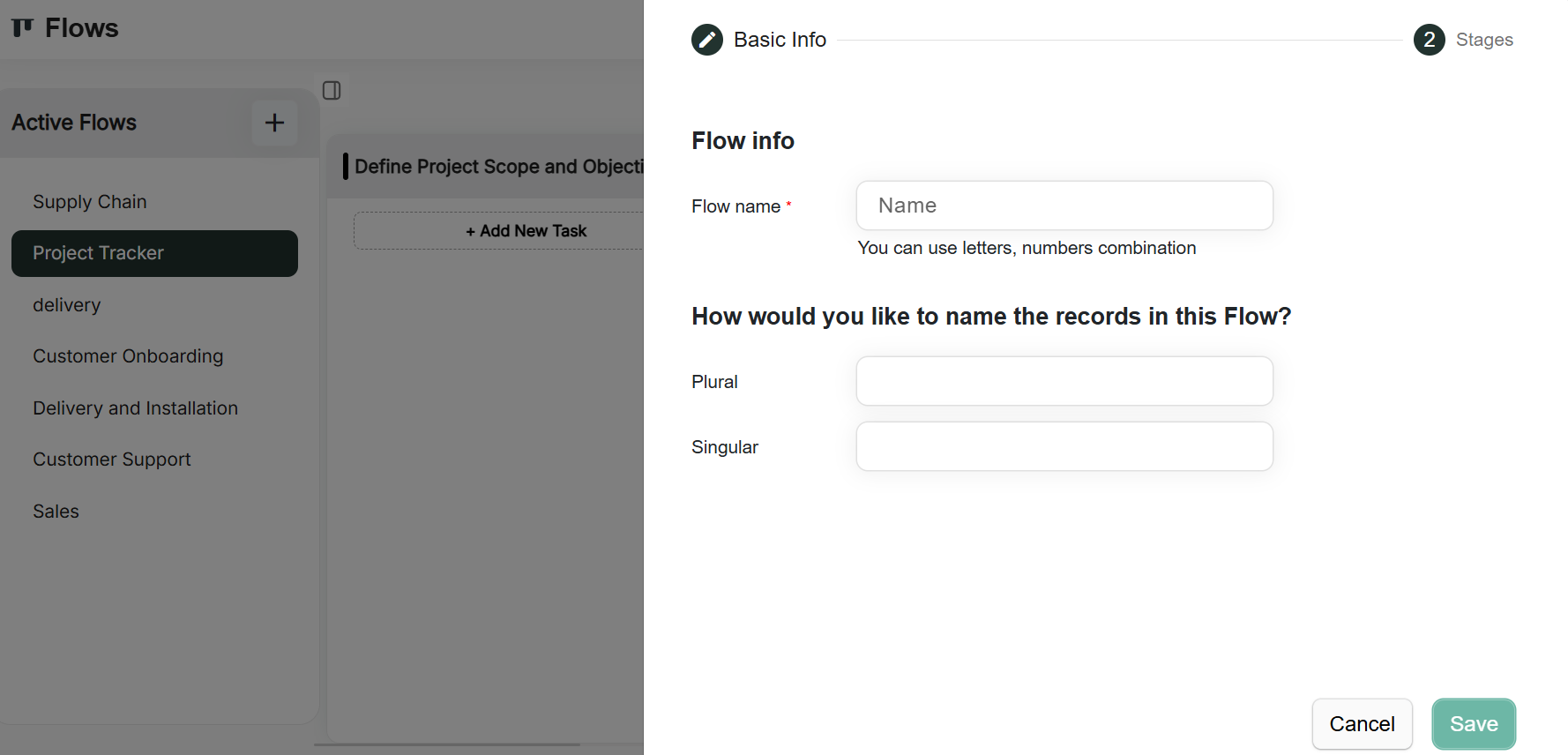Viewport: 1568px width, 755px height.
Task: Focus the Flow name input field
Action: (x=1064, y=206)
